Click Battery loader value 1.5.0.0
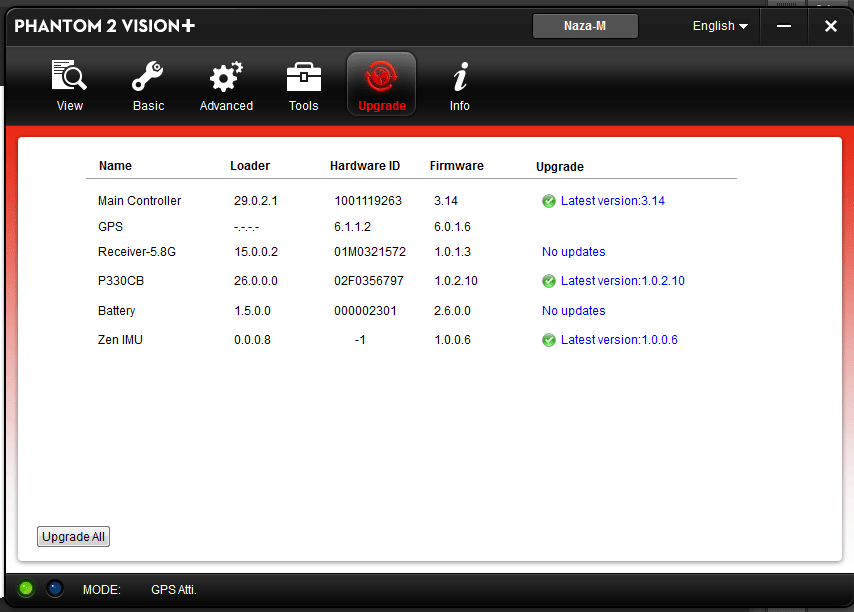Screen dimensions: 854x612 coord(253,311)
